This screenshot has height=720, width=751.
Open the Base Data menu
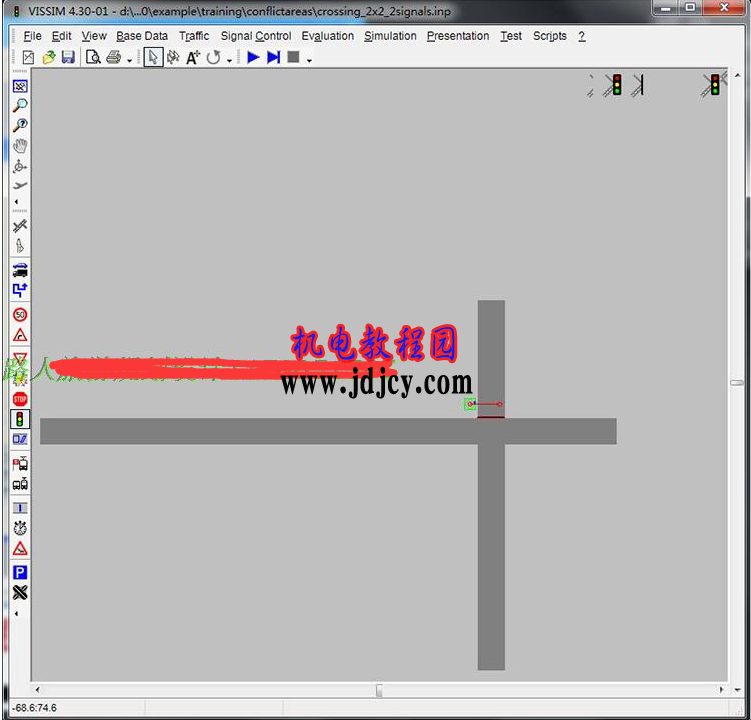point(142,36)
